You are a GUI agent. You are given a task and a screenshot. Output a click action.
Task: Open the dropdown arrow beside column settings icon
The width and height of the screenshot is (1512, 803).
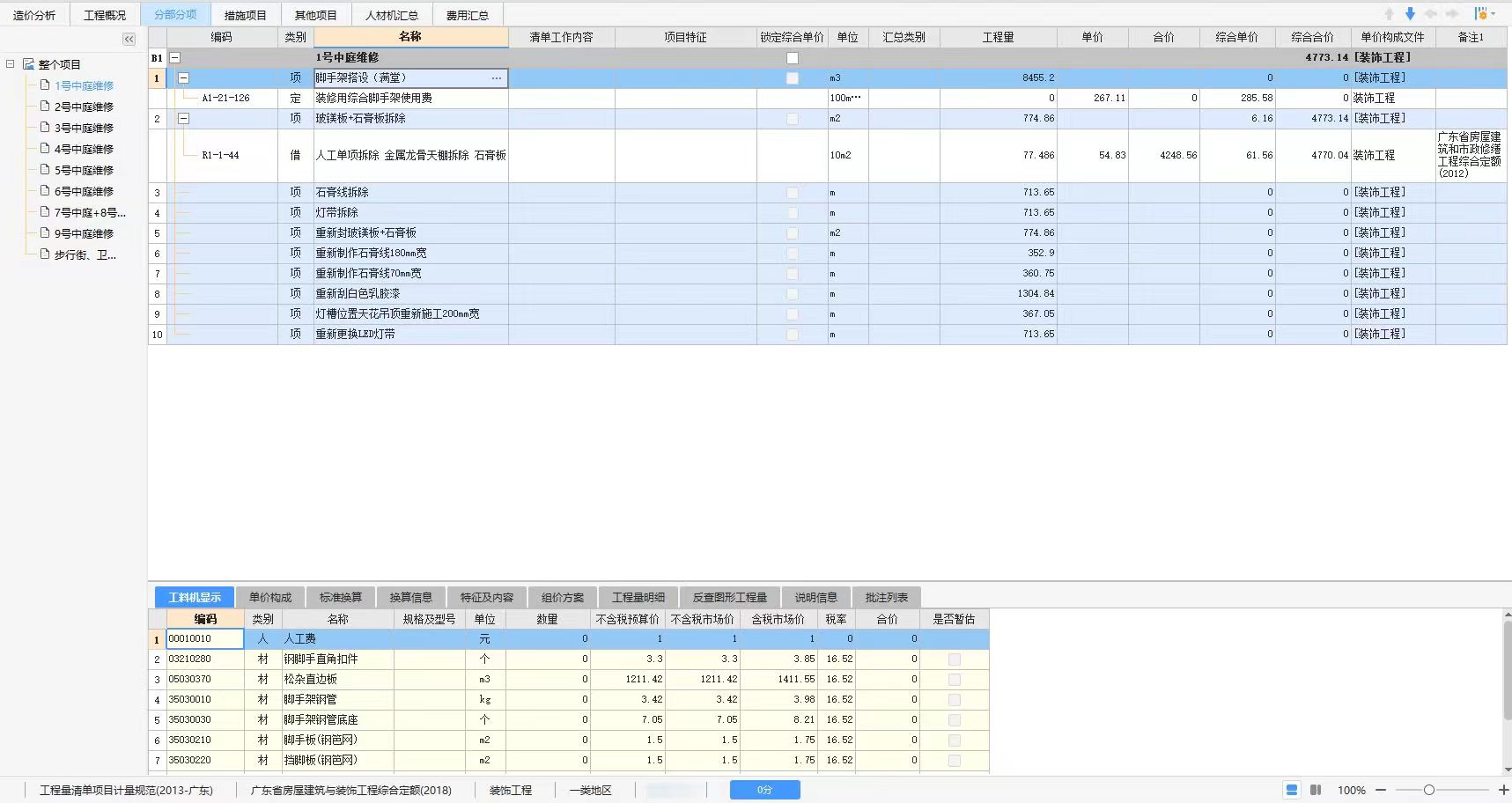tap(1493, 14)
